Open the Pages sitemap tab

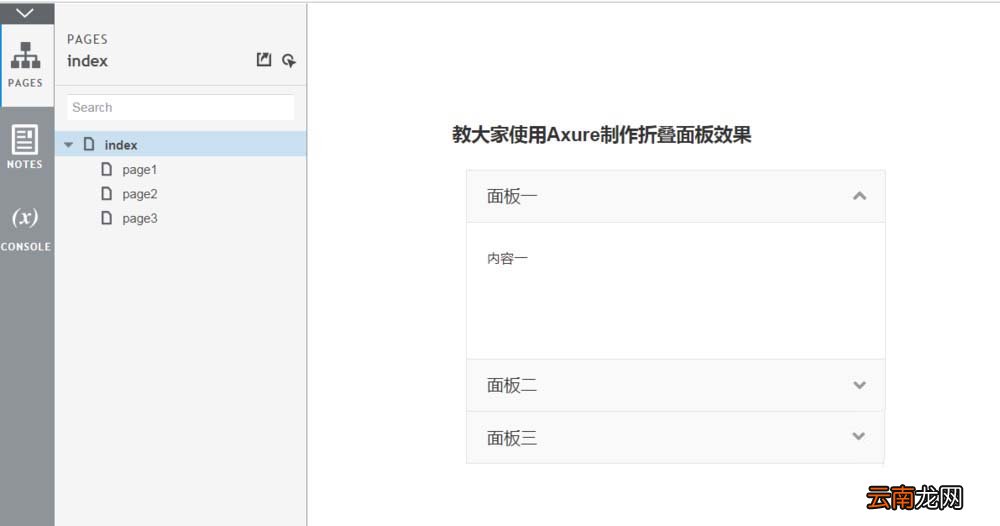[26, 65]
